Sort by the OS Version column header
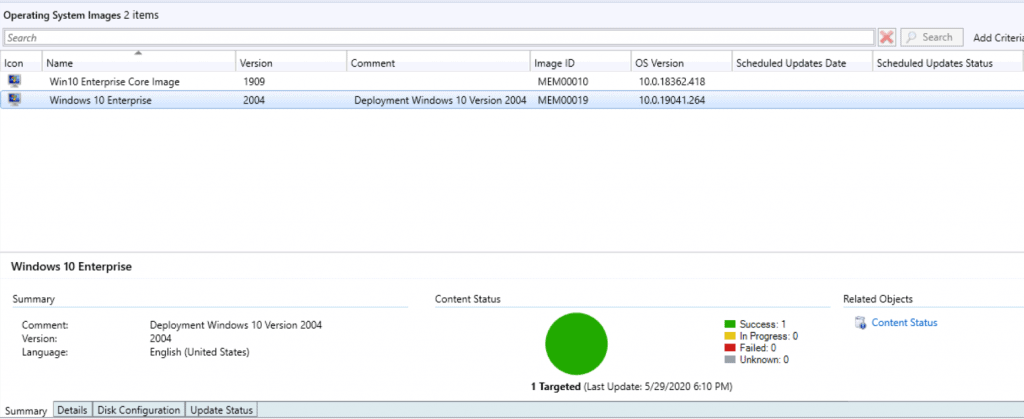This screenshot has width=1024, height=419. click(680, 63)
